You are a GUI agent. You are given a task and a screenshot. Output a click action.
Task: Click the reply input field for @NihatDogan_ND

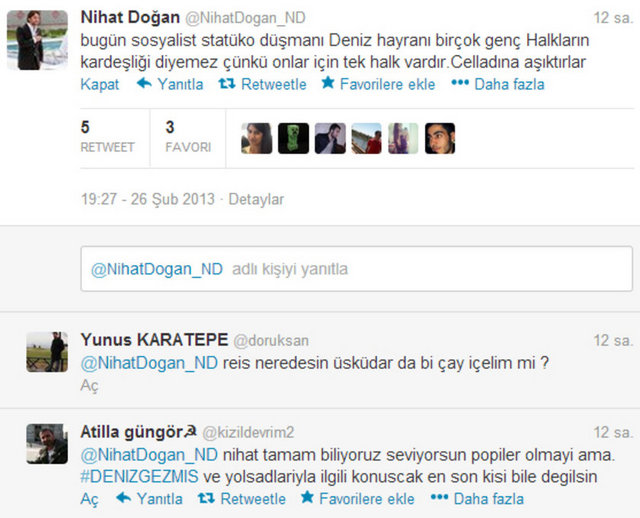356,269
